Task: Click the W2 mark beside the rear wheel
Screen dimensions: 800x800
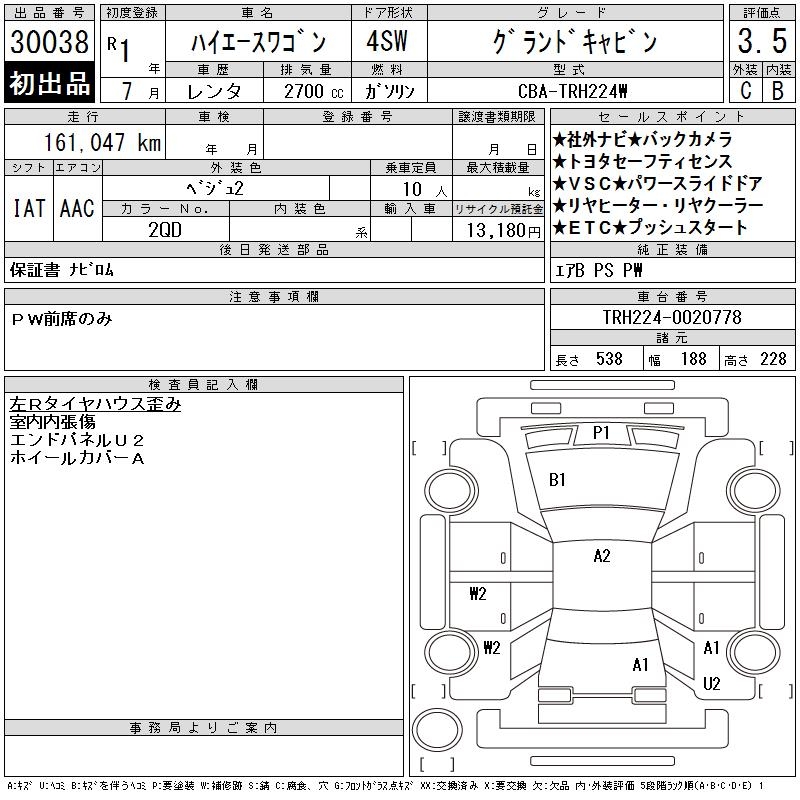Action: (491, 648)
